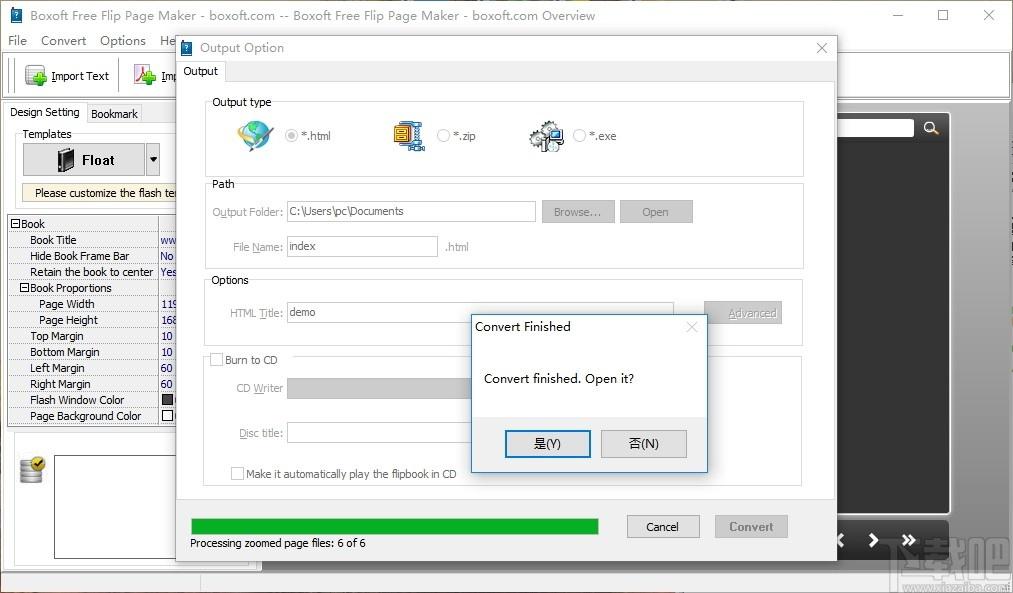Click the File Name input field
The width and height of the screenshot is (1013, 593).
tap(362, 246)
